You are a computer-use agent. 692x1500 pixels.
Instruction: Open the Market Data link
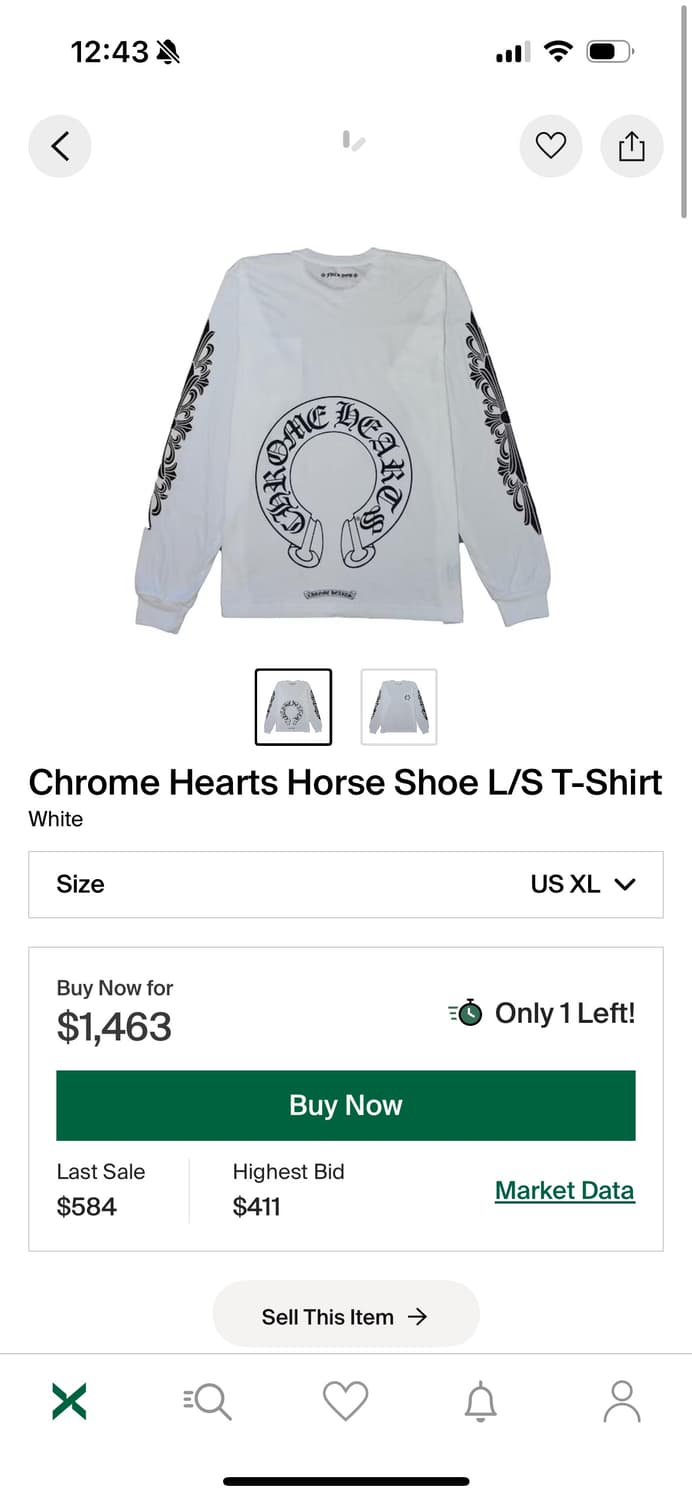(564, 1190)
